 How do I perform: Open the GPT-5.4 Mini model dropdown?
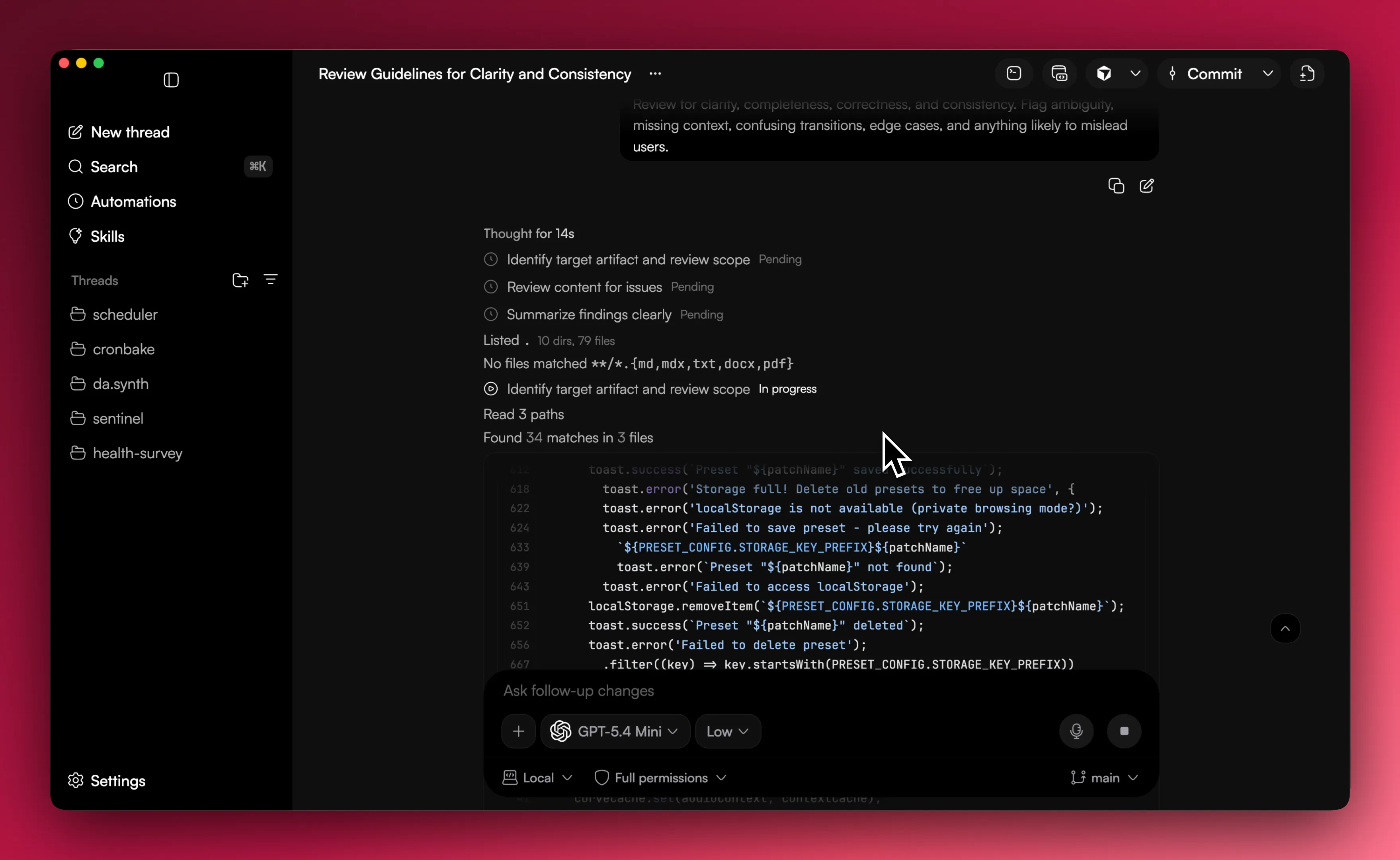point(615,731)
